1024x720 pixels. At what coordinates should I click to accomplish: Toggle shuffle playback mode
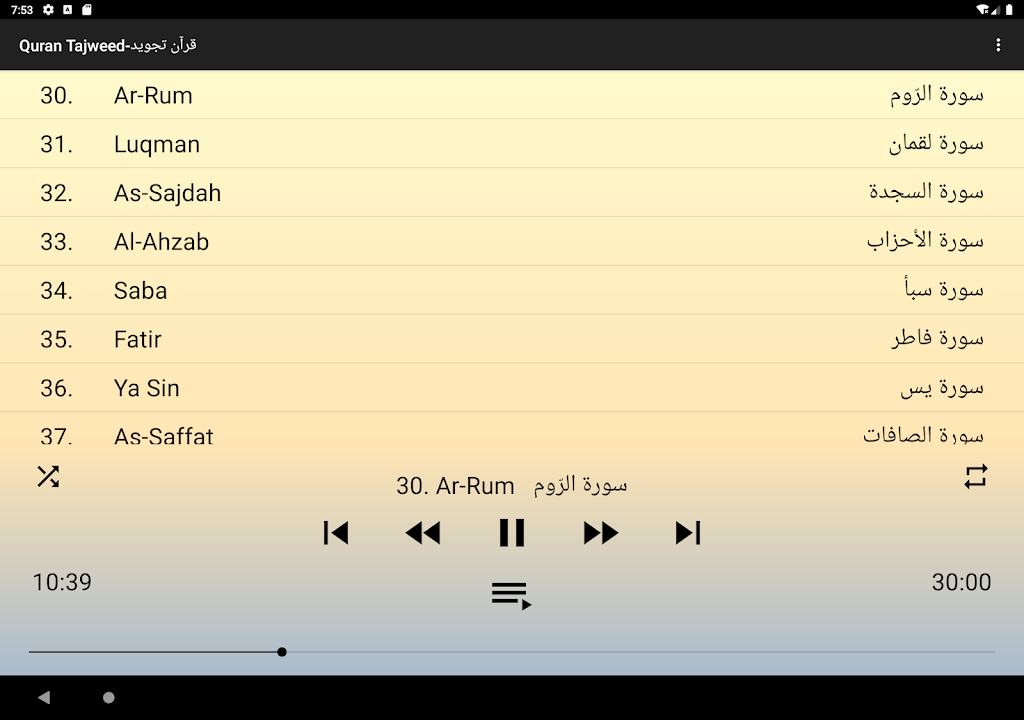coord(48,476)
